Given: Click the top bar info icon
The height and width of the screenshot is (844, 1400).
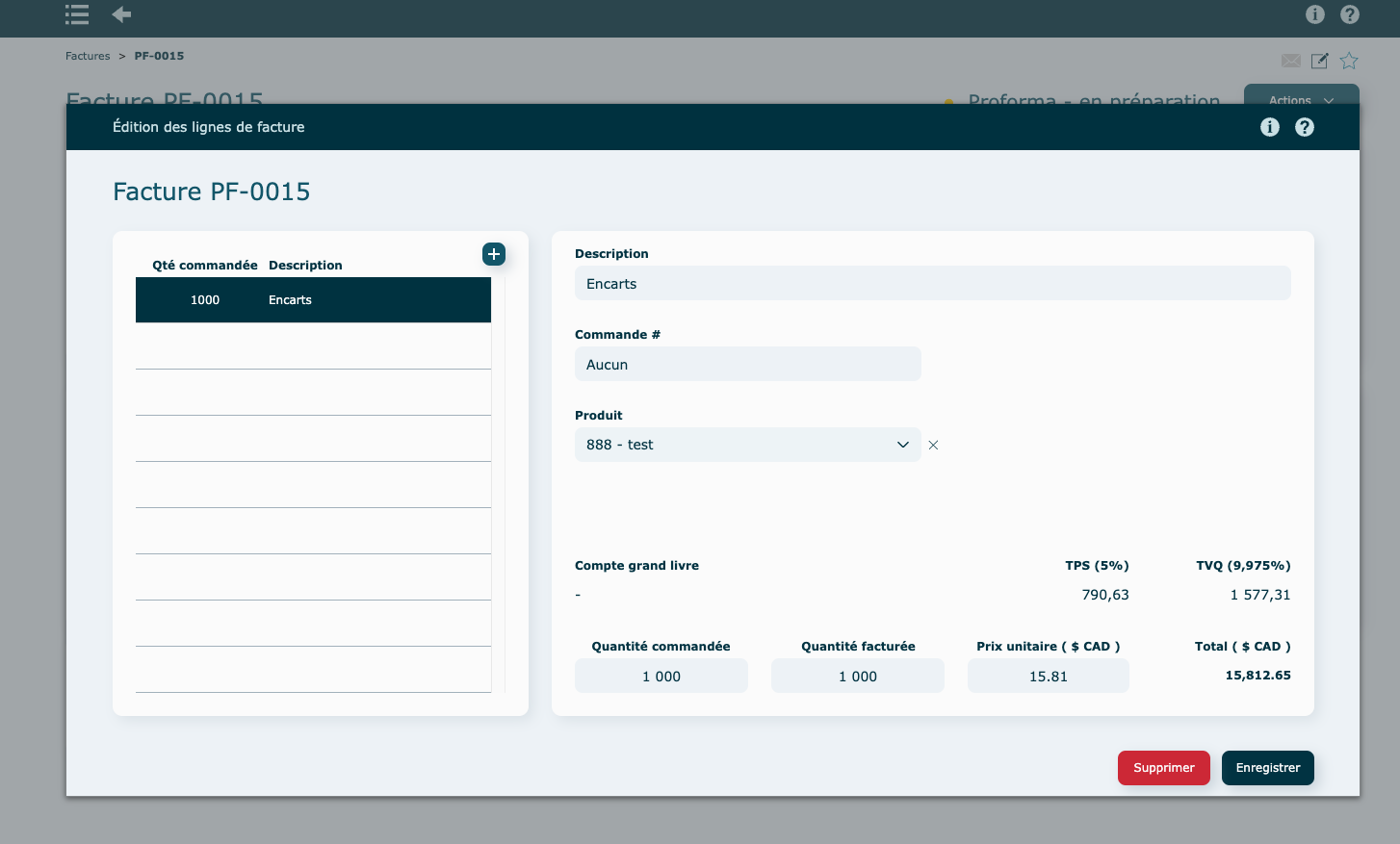Looking at the screenshot, I should point(1315,14).
